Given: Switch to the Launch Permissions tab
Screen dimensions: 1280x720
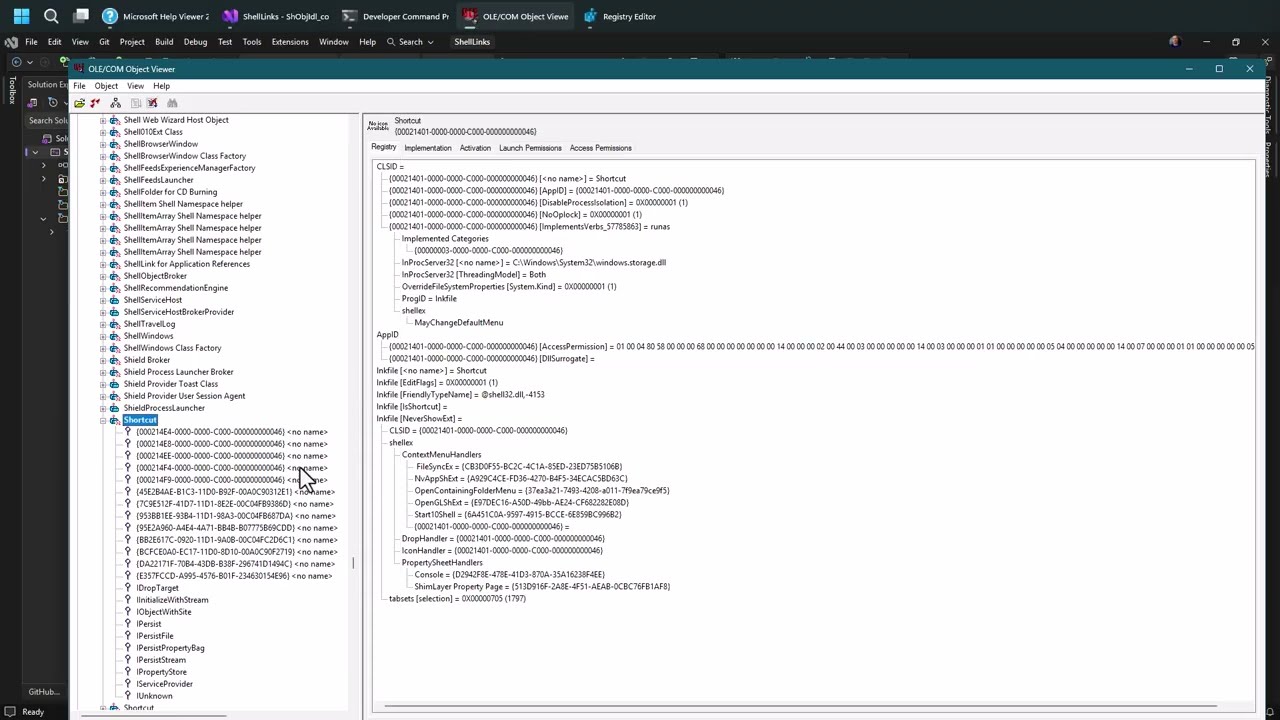Looking at the screenshot, I should coord(530,148).
